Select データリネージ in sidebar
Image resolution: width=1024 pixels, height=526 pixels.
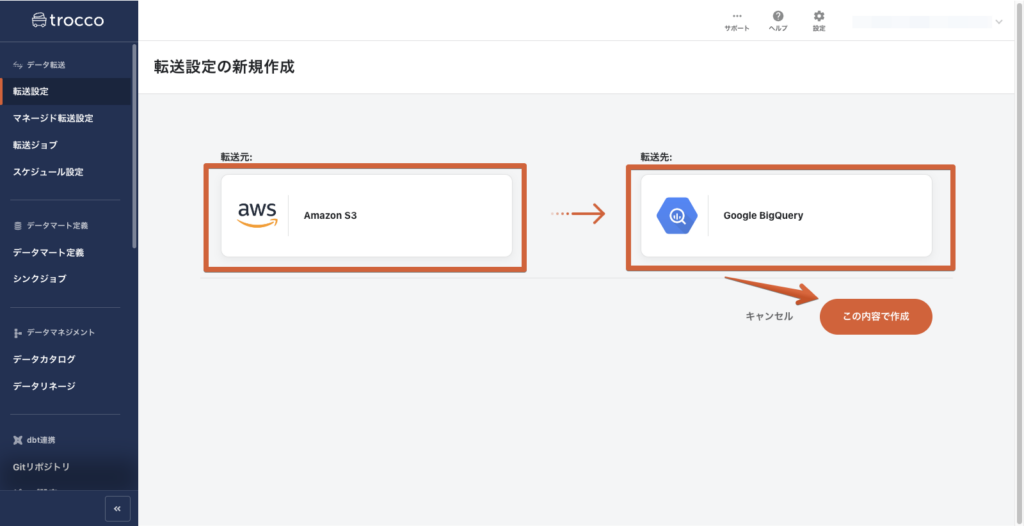tap(44, 386)
